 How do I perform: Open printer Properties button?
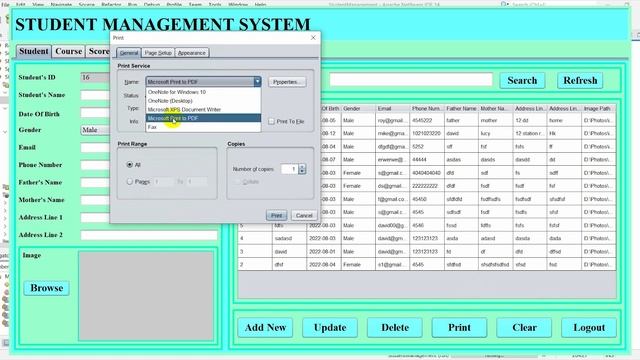click(287, 82)
